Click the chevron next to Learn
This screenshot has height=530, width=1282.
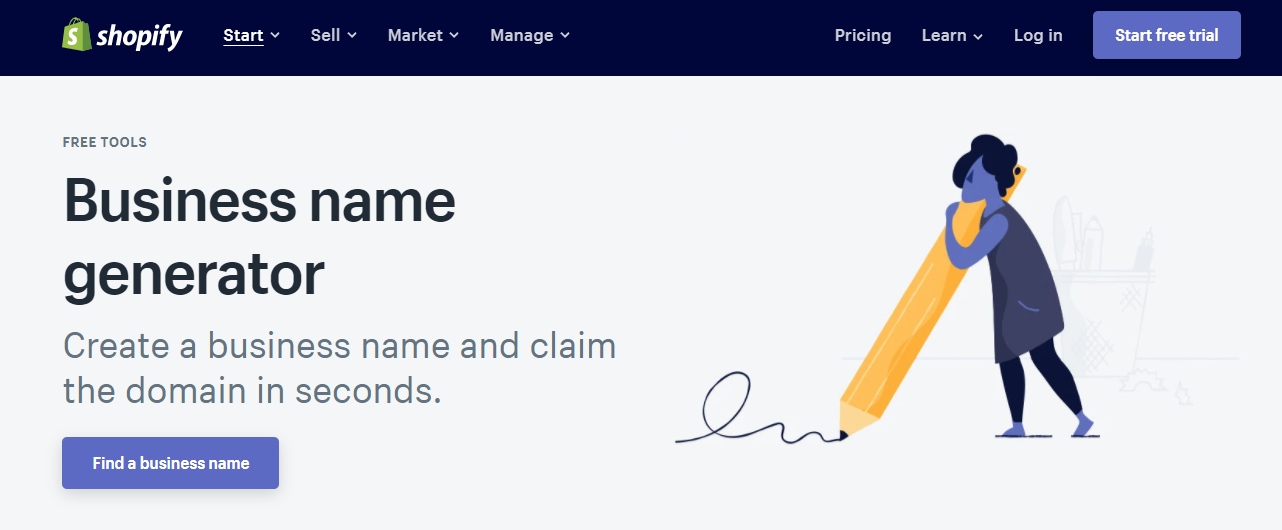point(978,36)
